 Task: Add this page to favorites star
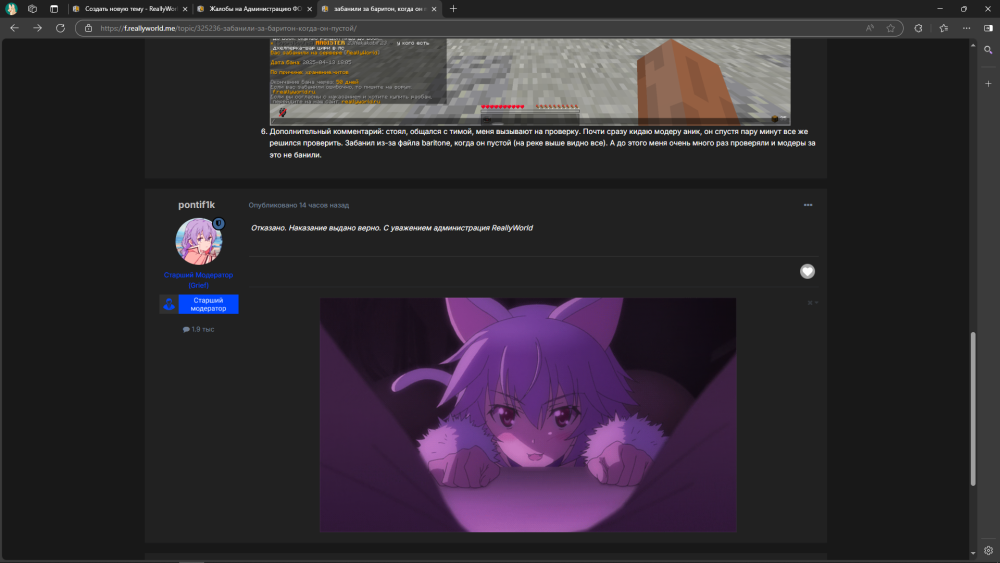point(890,28)
